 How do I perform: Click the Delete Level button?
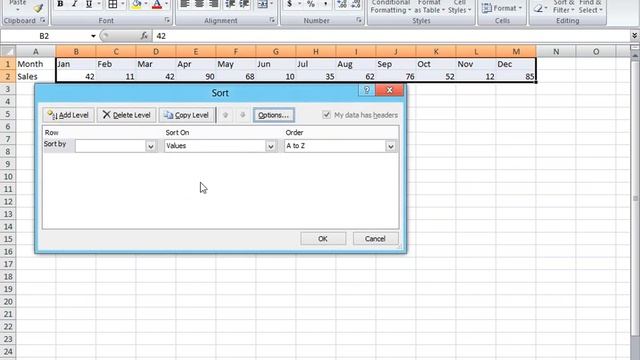click(x=127, y=115)
